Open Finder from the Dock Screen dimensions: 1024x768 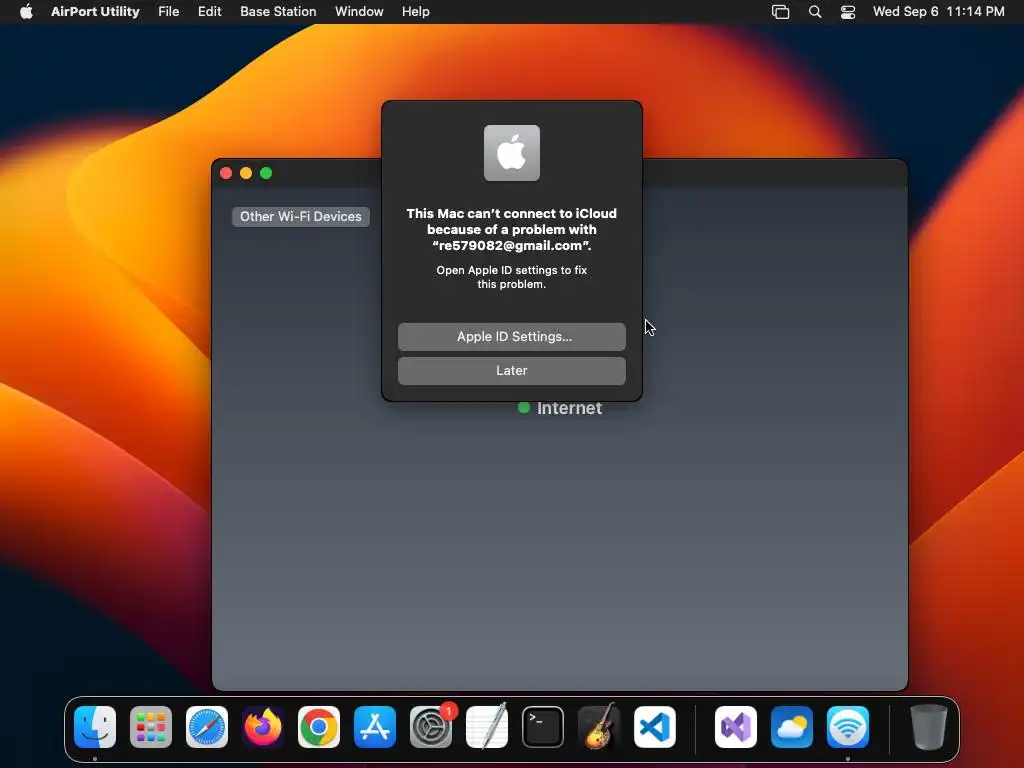(95, 727)
